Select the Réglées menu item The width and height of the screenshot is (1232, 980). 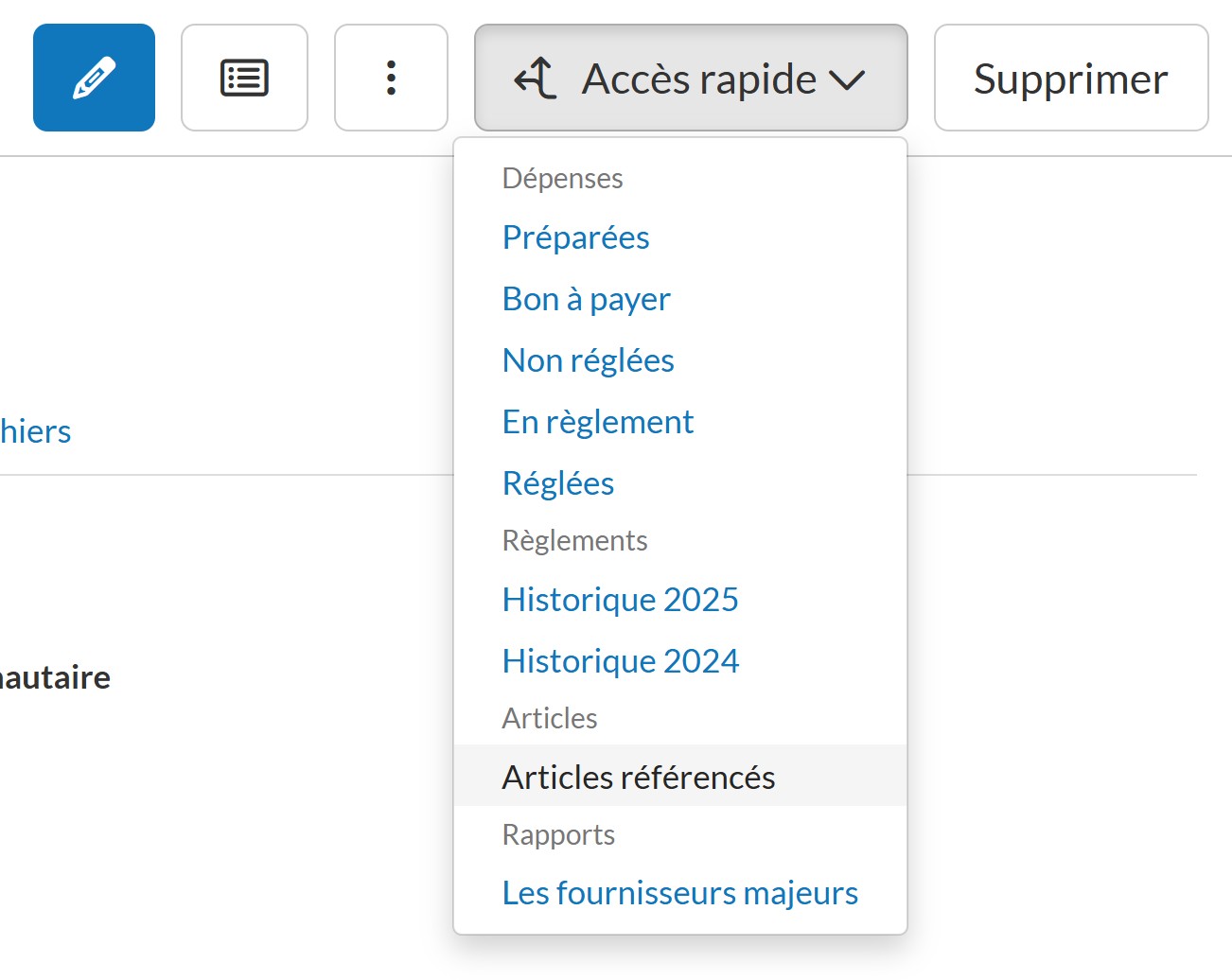point(557,483)
